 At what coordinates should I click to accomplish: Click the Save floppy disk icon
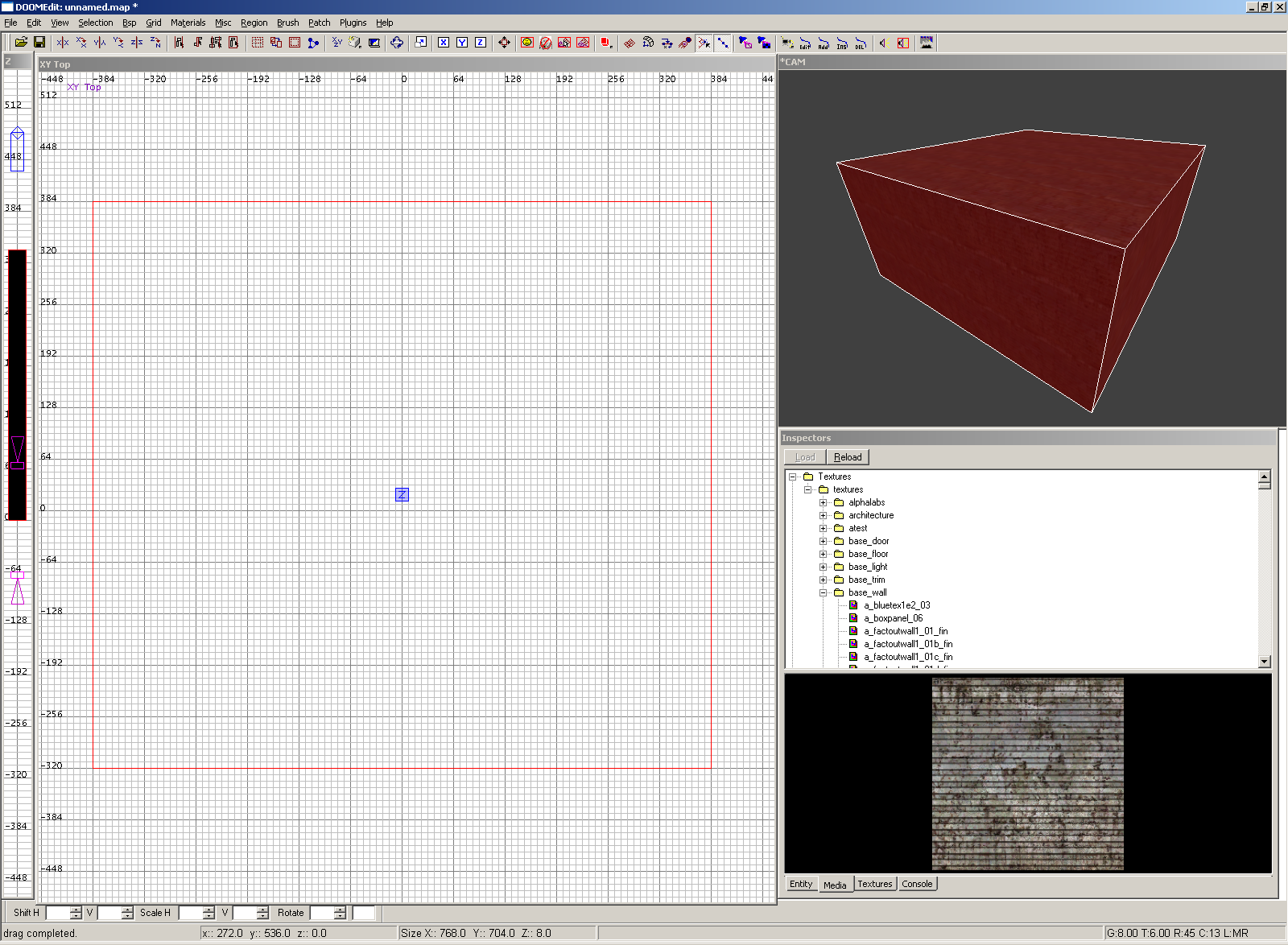[x=39, y=43]
